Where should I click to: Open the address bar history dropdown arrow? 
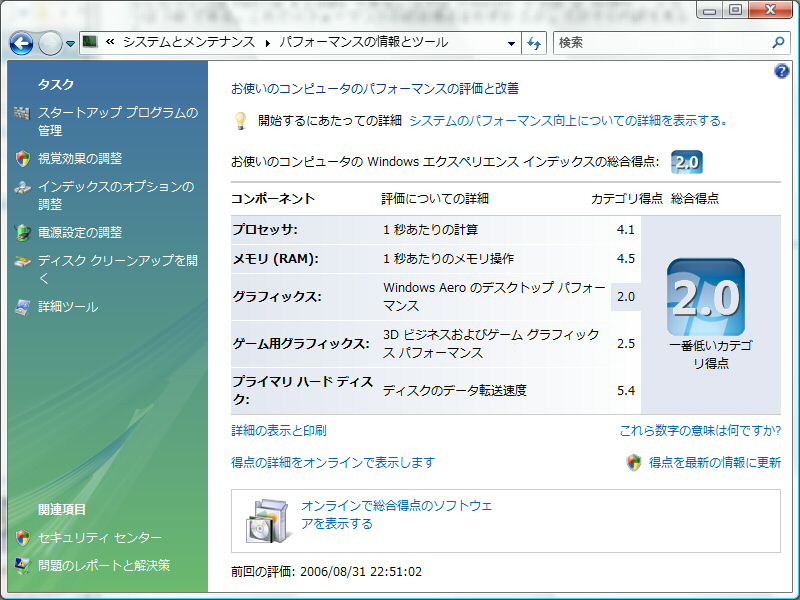pos(511,43)
